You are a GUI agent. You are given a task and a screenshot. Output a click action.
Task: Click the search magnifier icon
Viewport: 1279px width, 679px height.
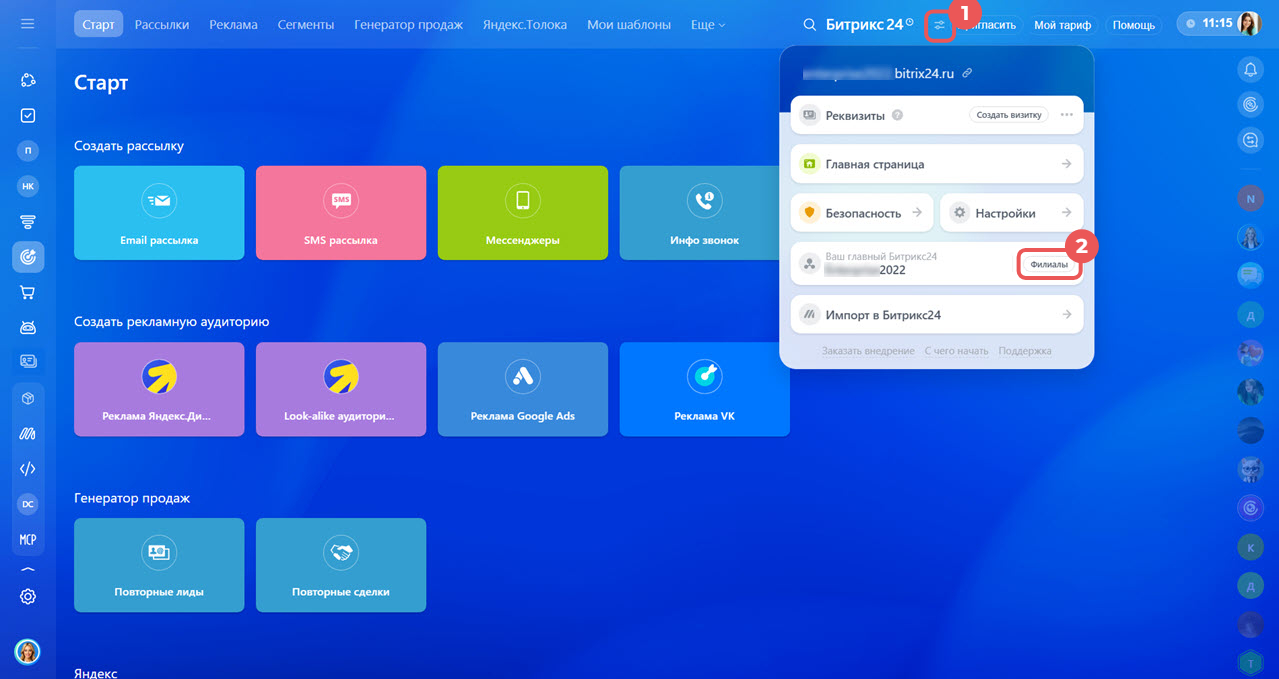(810, 25)
